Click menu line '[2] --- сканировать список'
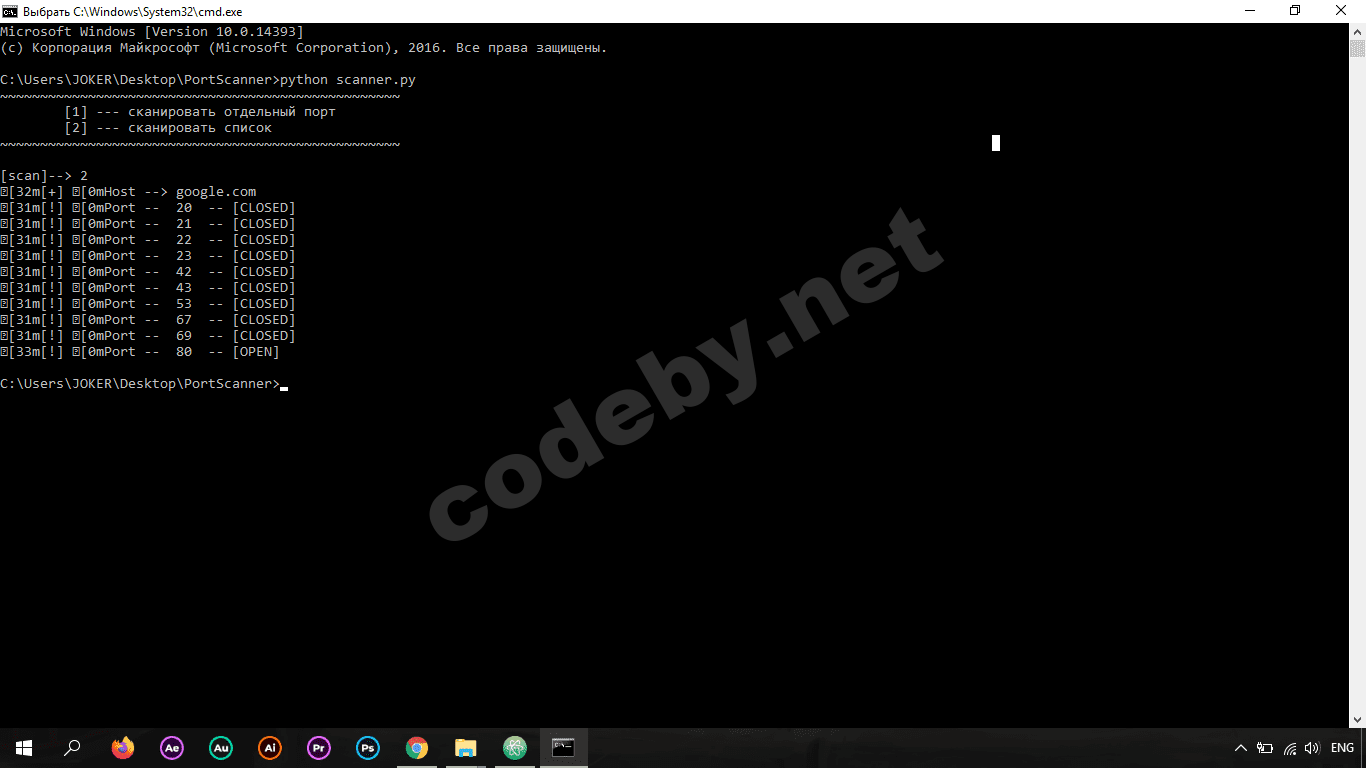Viewport: 1366px width, 768px height. pyautogui.click(x=168, y=128)
